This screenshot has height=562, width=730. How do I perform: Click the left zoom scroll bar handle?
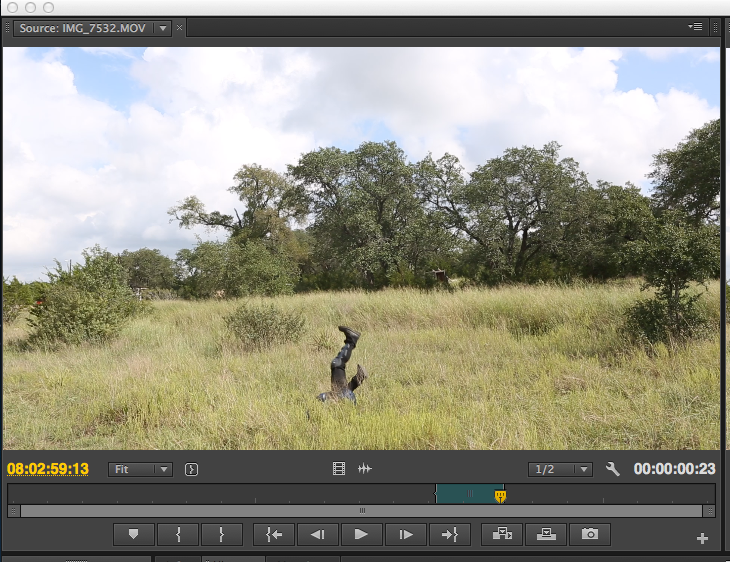pos(14,511)
